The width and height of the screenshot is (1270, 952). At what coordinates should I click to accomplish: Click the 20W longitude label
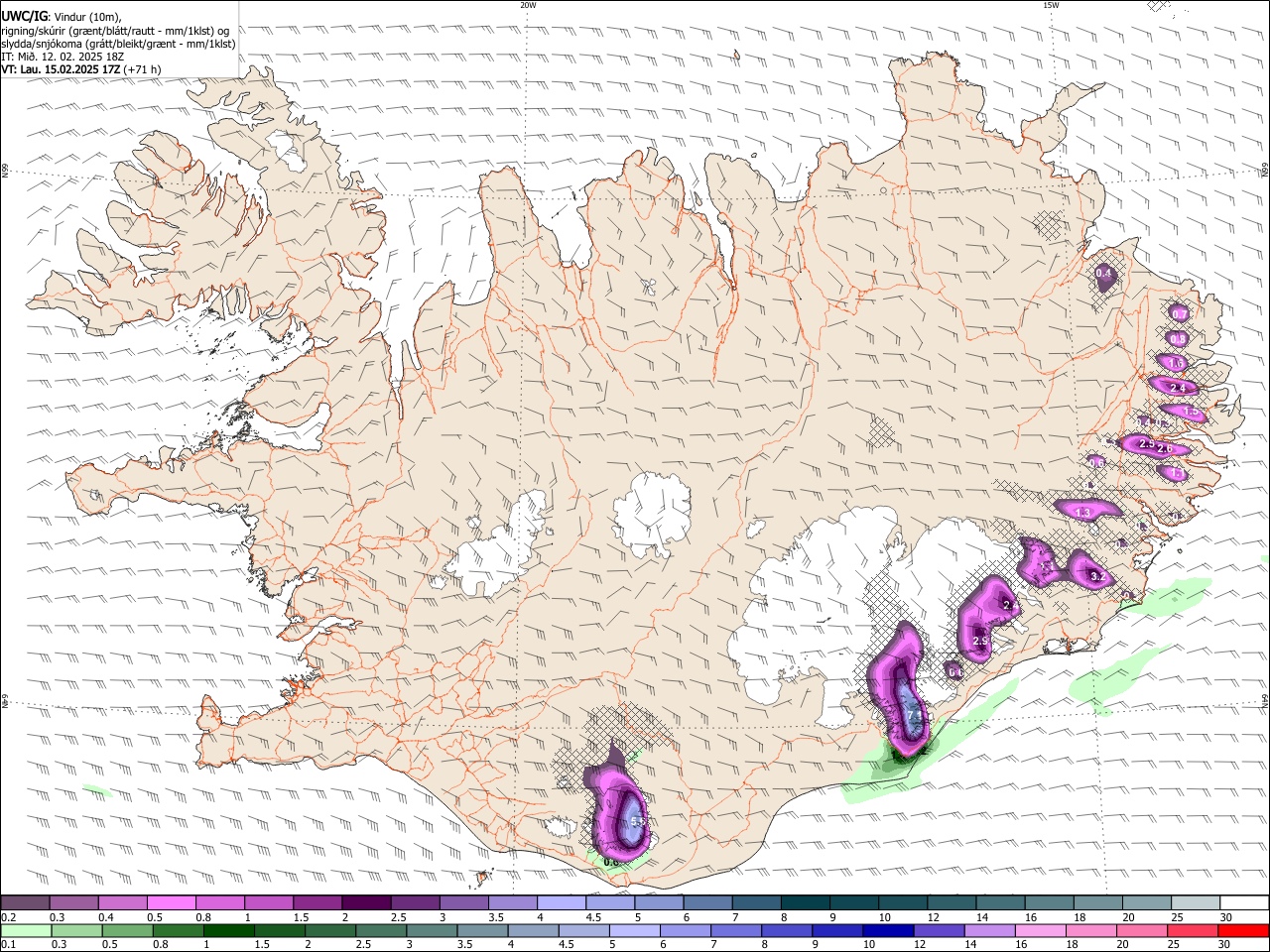pyautogui.click(x=528, y=5)
